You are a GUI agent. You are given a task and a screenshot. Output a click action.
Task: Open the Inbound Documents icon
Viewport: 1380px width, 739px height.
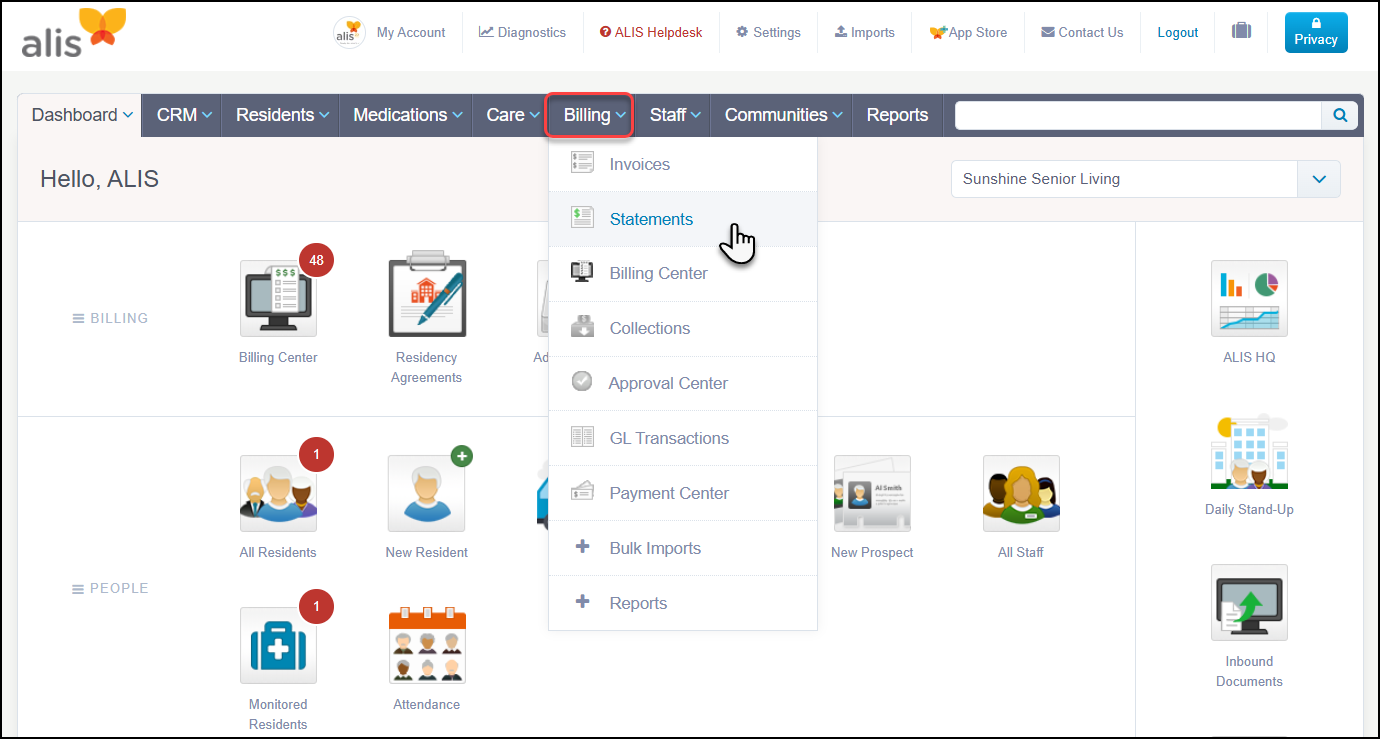[1249, 602]
